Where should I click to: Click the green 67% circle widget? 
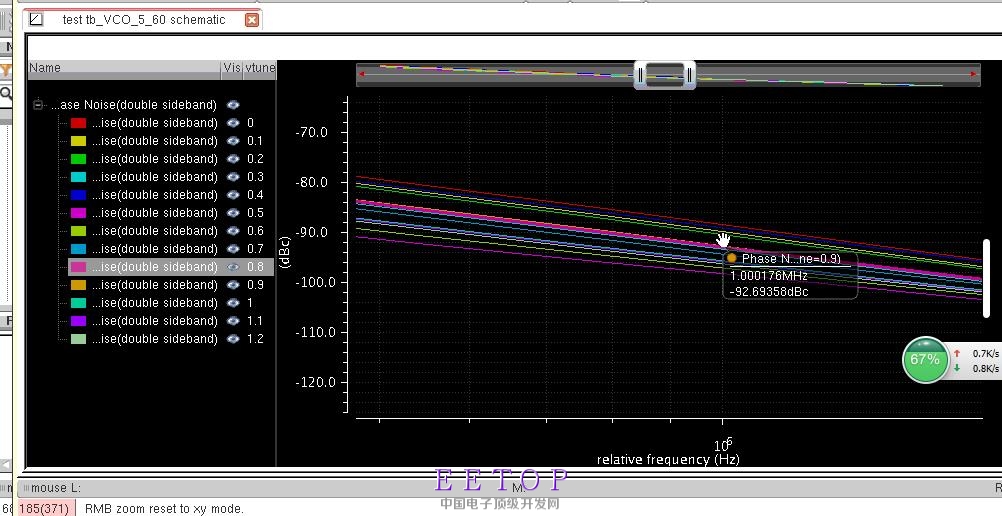point(926,360)
